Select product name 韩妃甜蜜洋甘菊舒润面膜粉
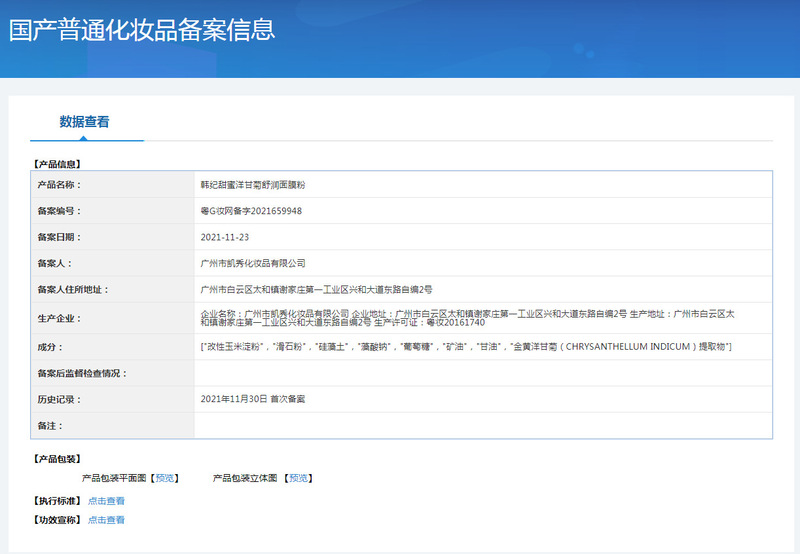 (253, 185)
